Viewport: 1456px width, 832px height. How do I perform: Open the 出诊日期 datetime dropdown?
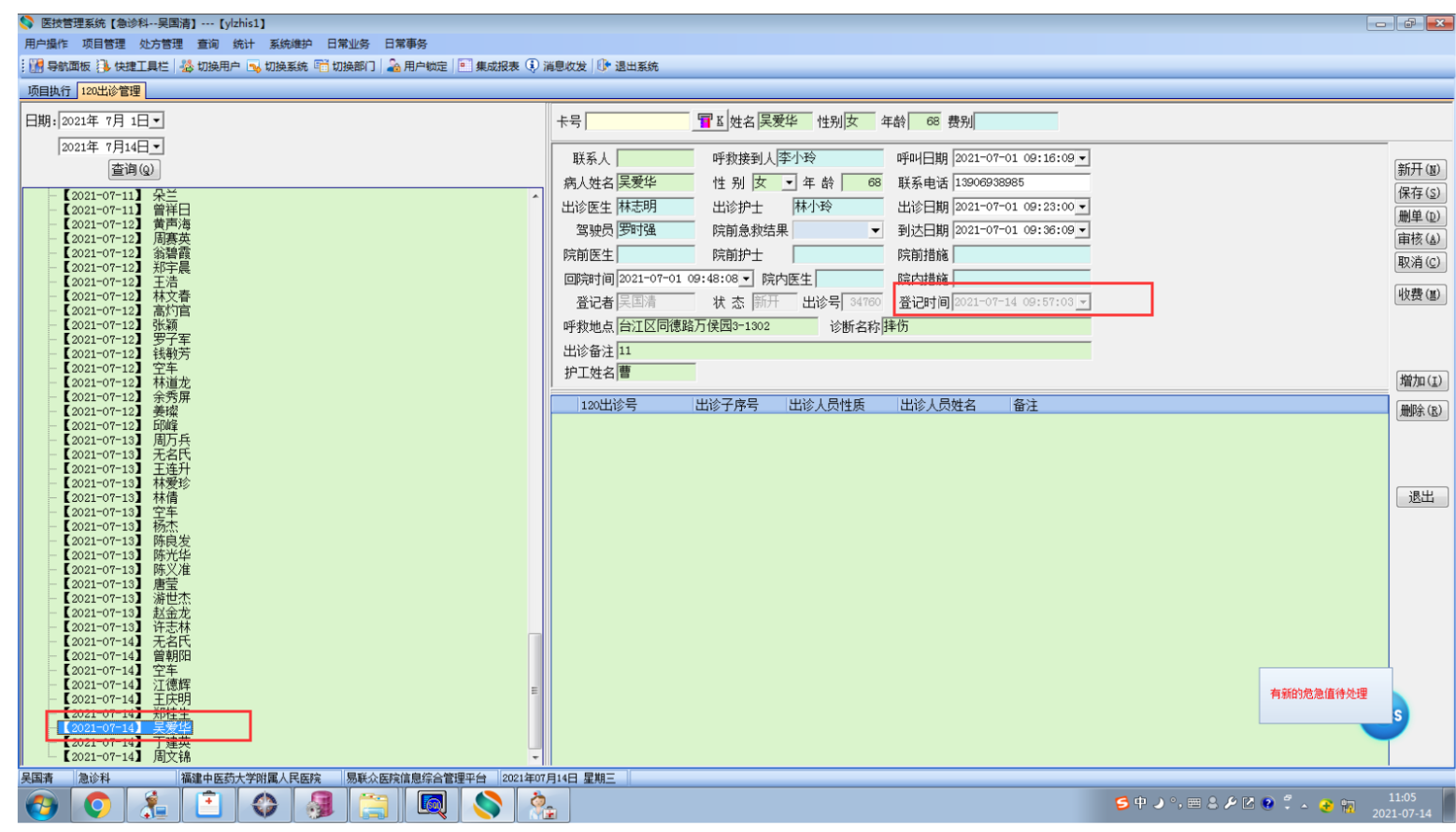point(1083,207)
